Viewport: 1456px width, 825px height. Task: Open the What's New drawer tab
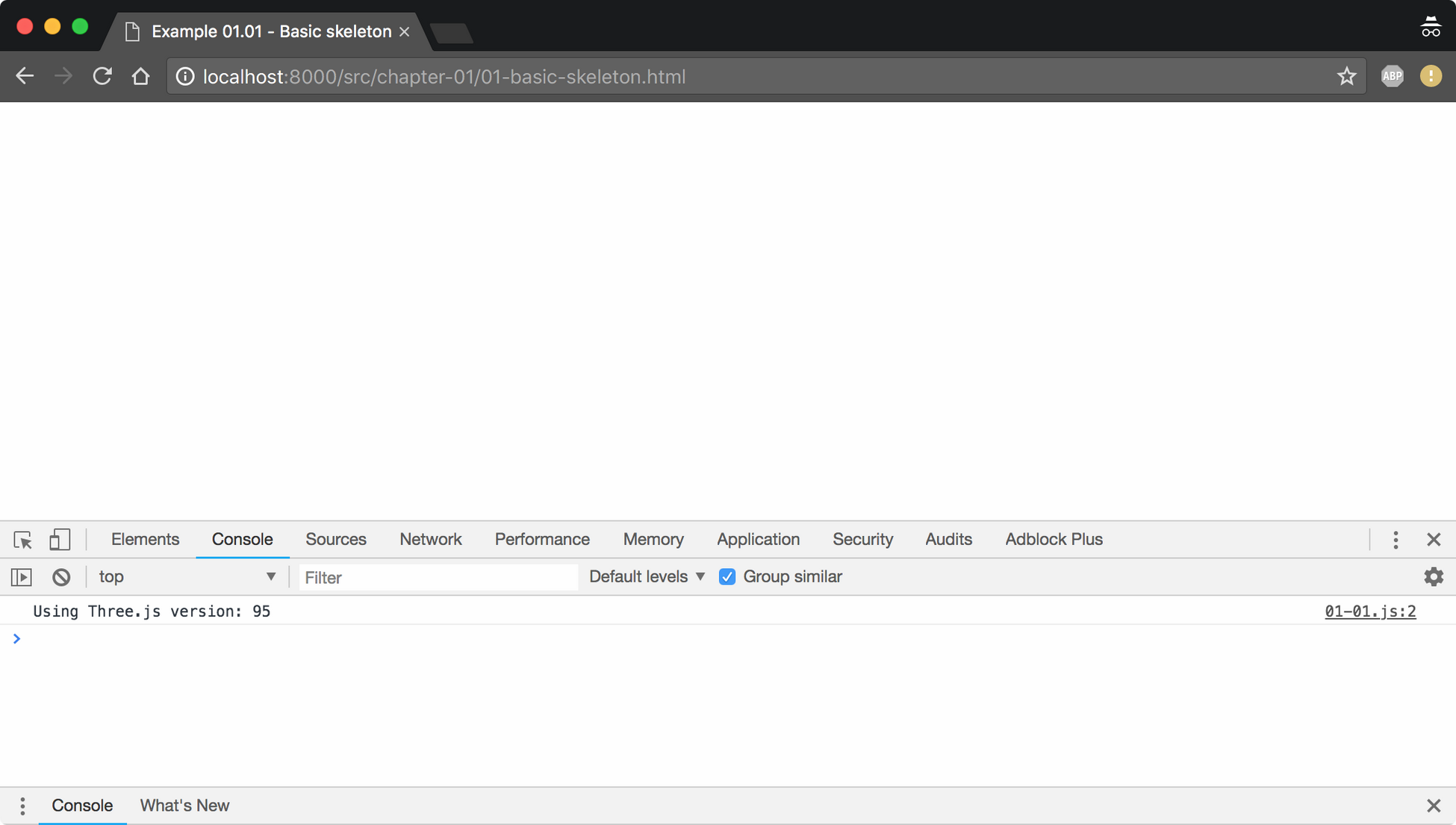pyautogui.click(x=184, y=806)
